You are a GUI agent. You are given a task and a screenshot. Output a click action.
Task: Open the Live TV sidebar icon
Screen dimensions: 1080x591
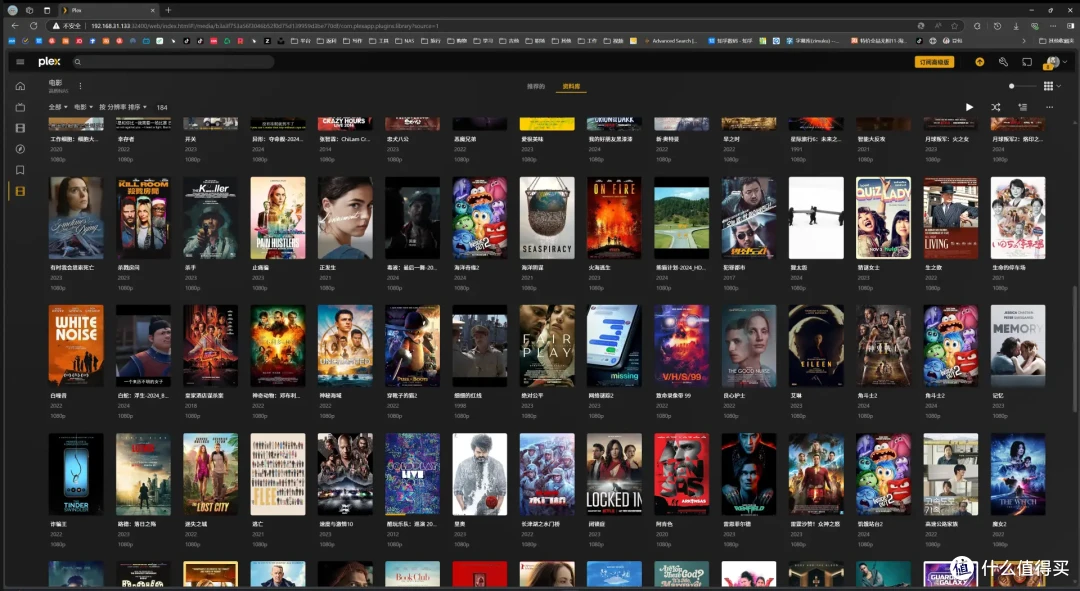[20, 107]
